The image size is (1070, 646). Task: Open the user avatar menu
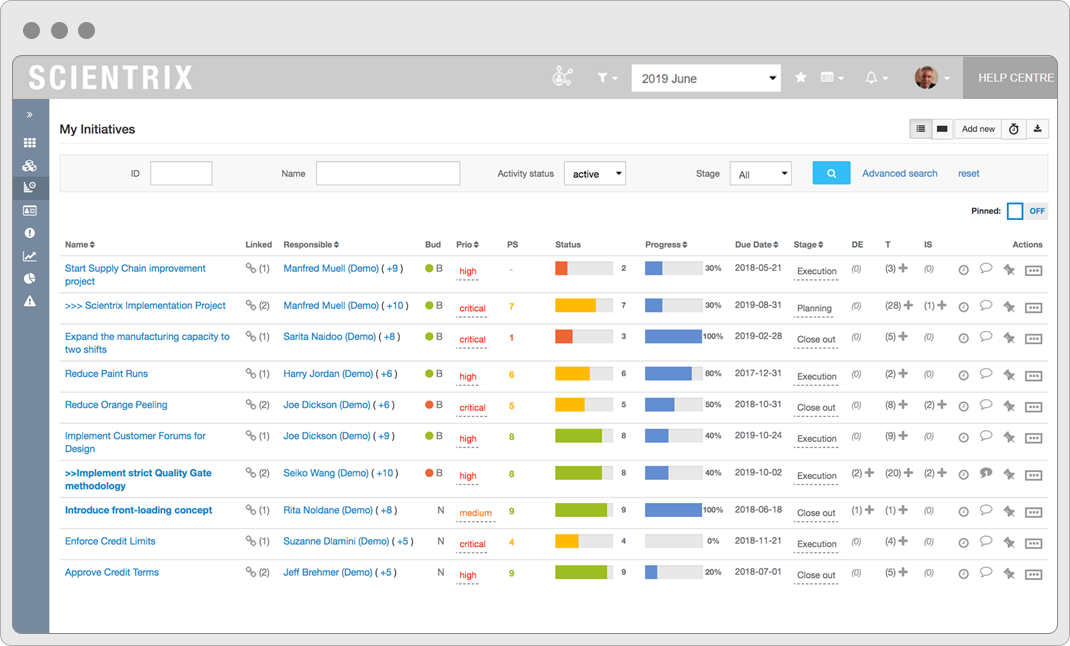point(931,78)
